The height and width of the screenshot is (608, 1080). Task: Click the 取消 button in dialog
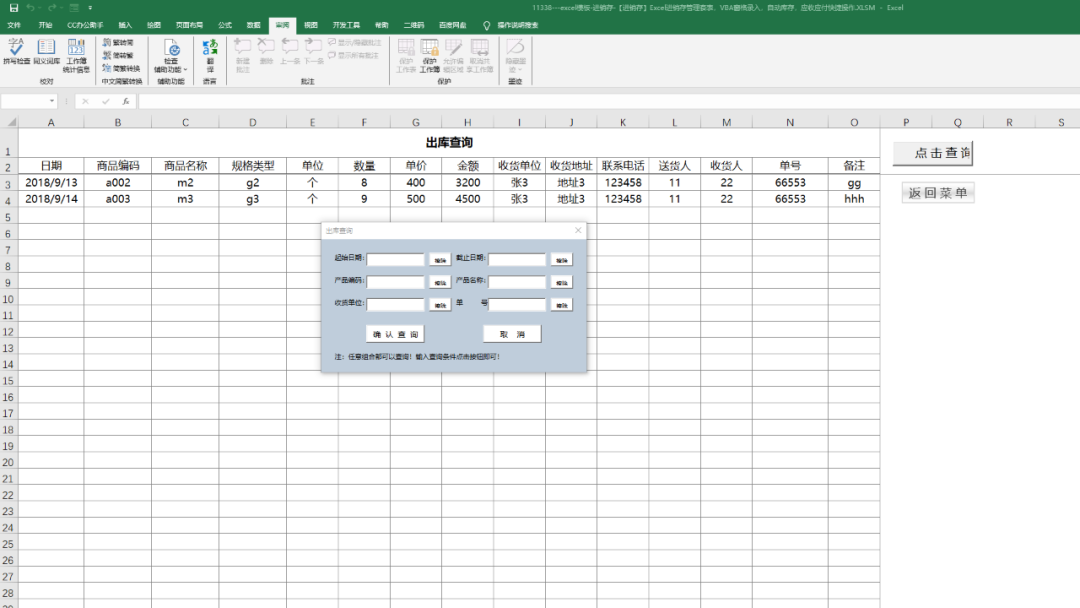pyautogui.click(x=512, y=334)
